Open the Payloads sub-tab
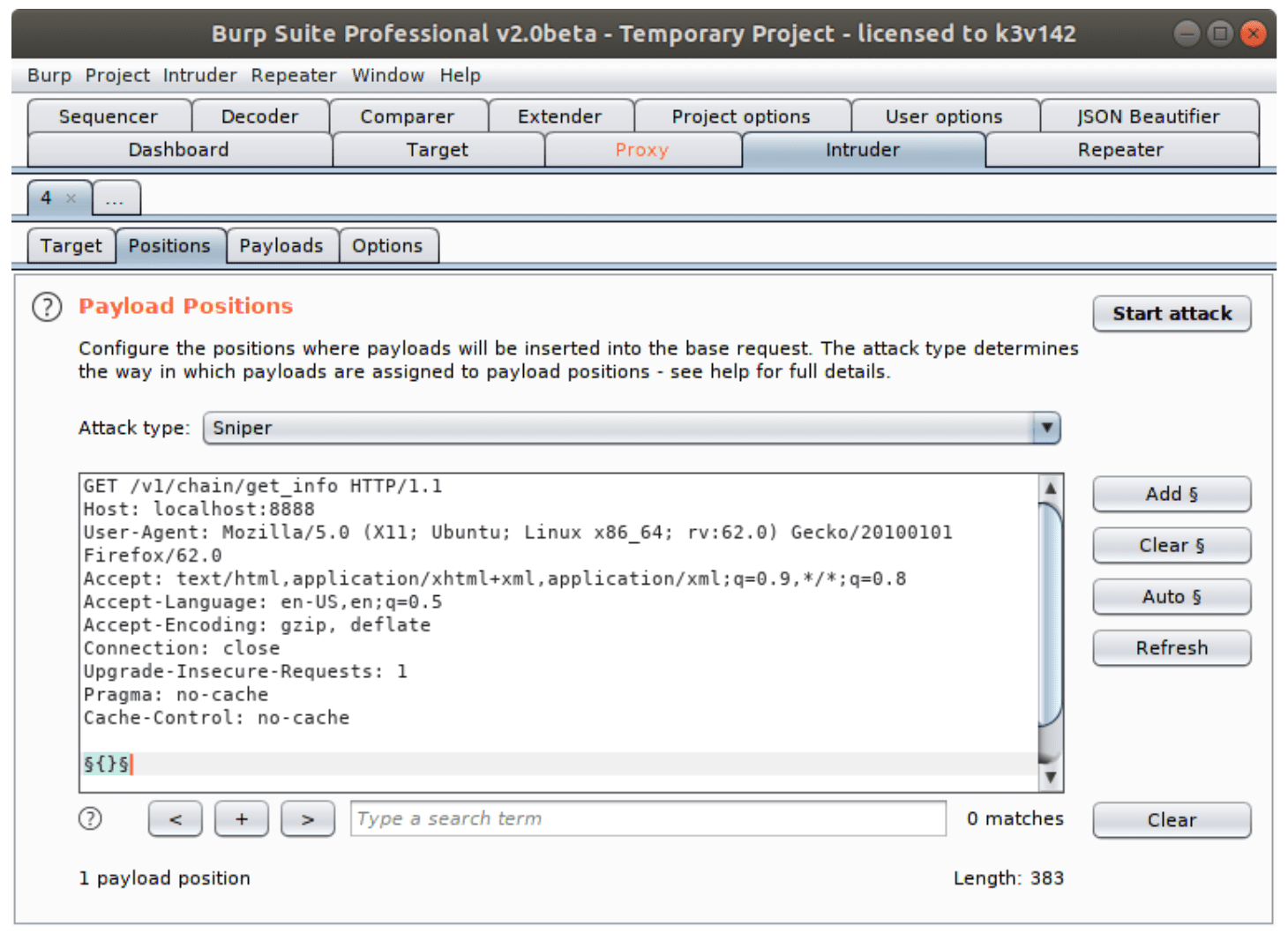 click(x=281, y=246)
